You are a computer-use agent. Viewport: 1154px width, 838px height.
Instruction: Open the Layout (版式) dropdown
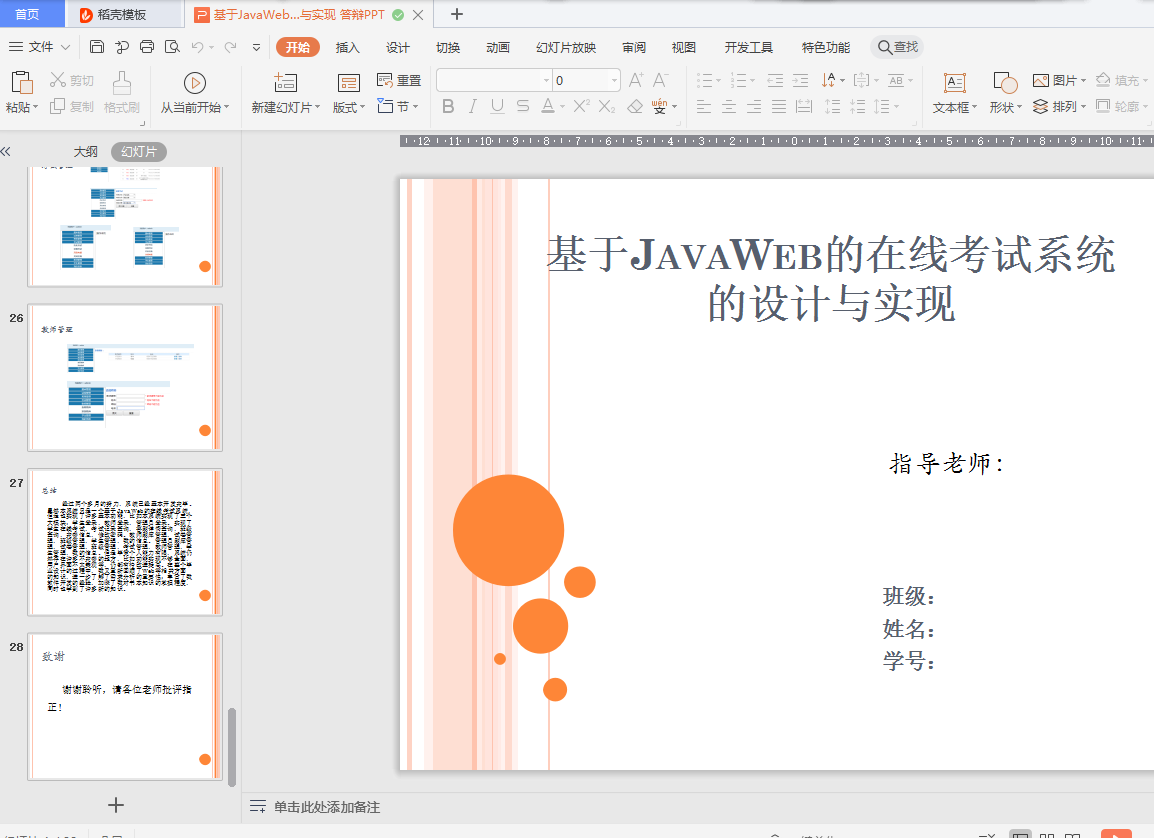tap(349, 107)
